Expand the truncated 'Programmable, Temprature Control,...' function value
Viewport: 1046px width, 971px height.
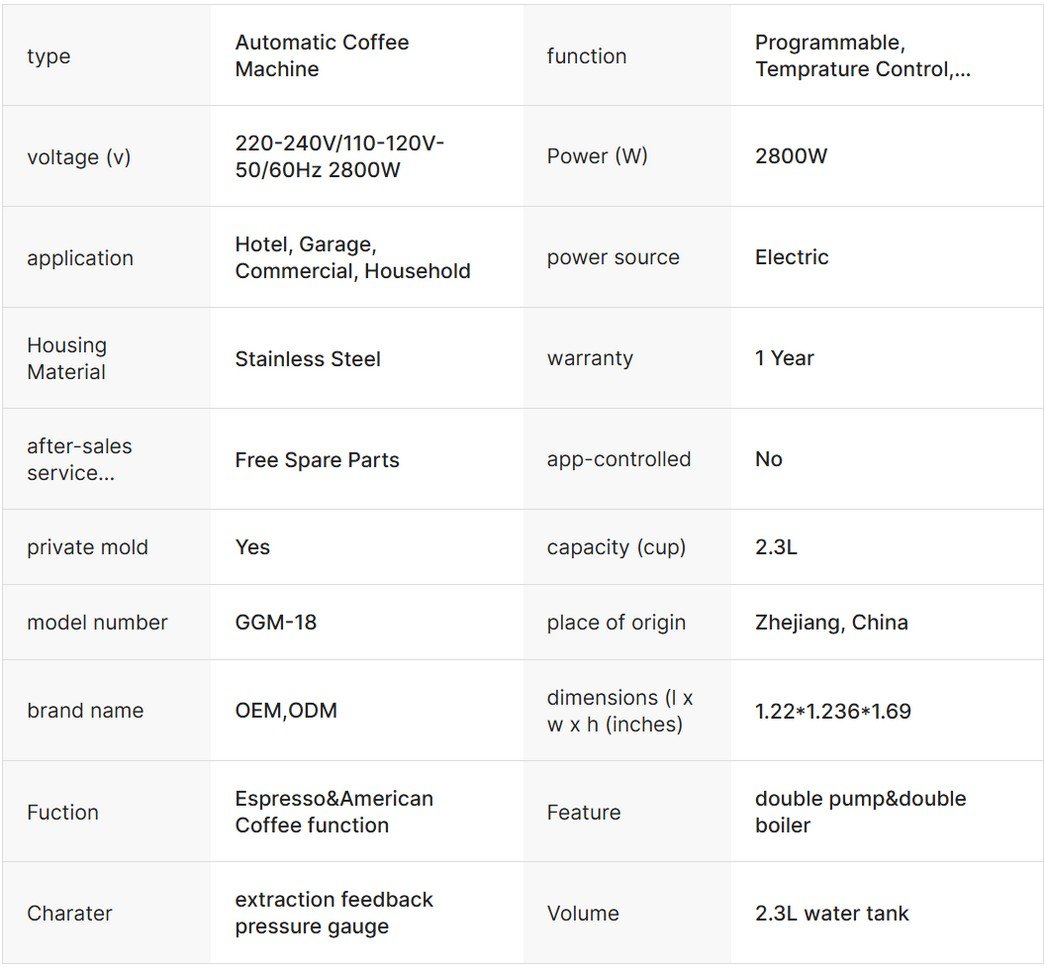click(x=862, y=56)
